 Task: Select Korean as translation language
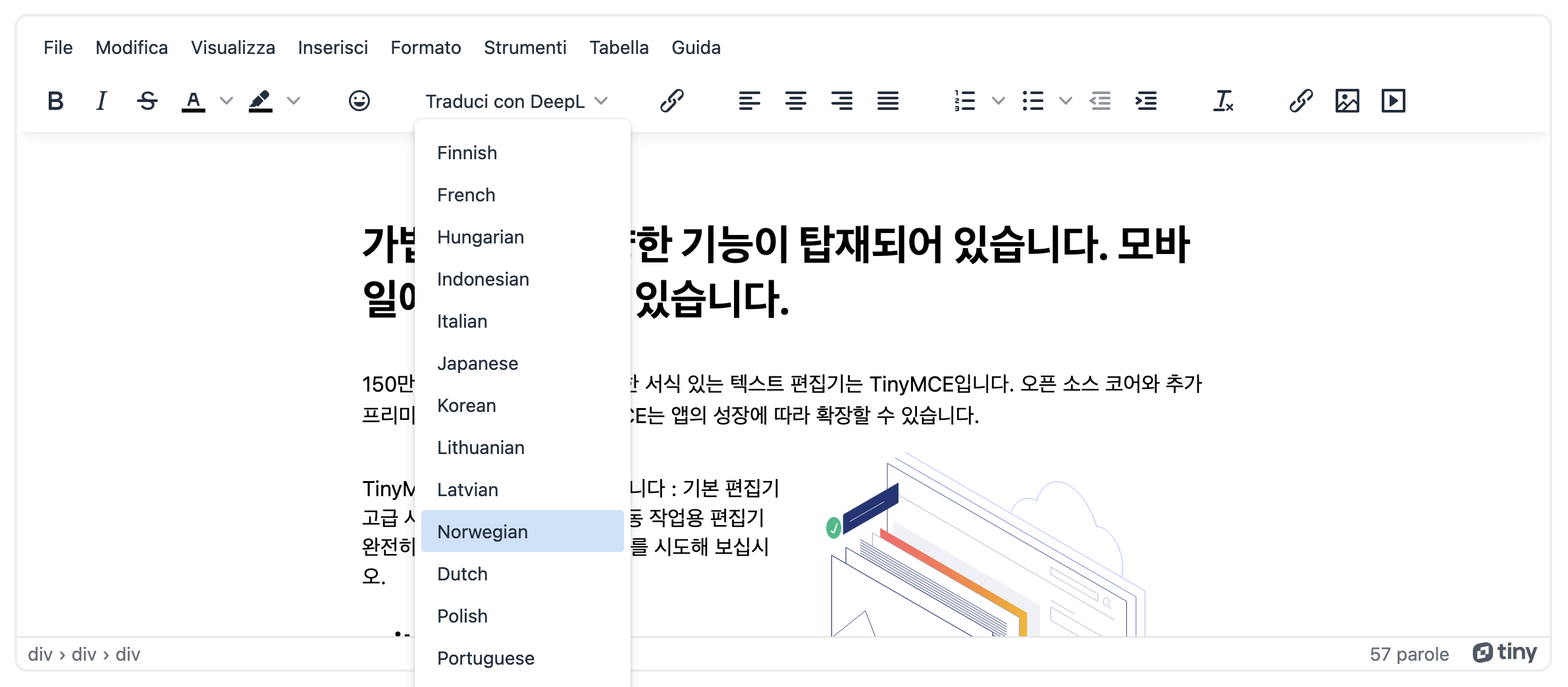tap(523, 405)
